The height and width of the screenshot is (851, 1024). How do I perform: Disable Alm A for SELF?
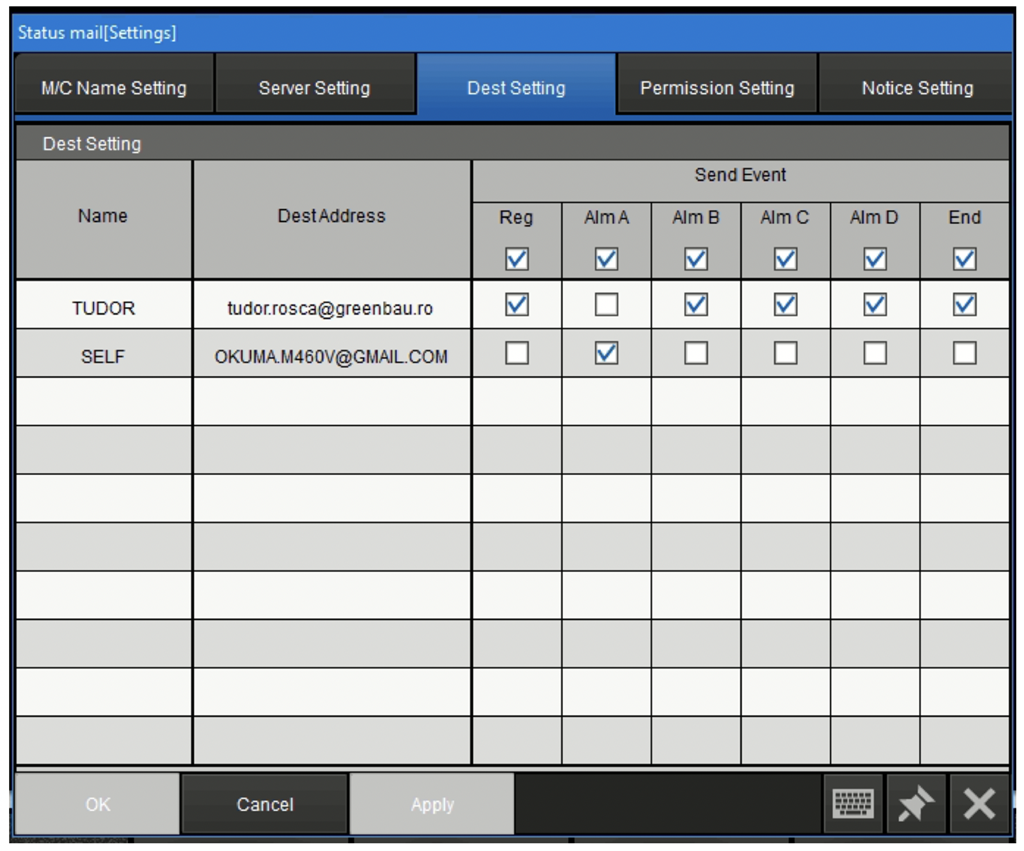click(606, 353)
